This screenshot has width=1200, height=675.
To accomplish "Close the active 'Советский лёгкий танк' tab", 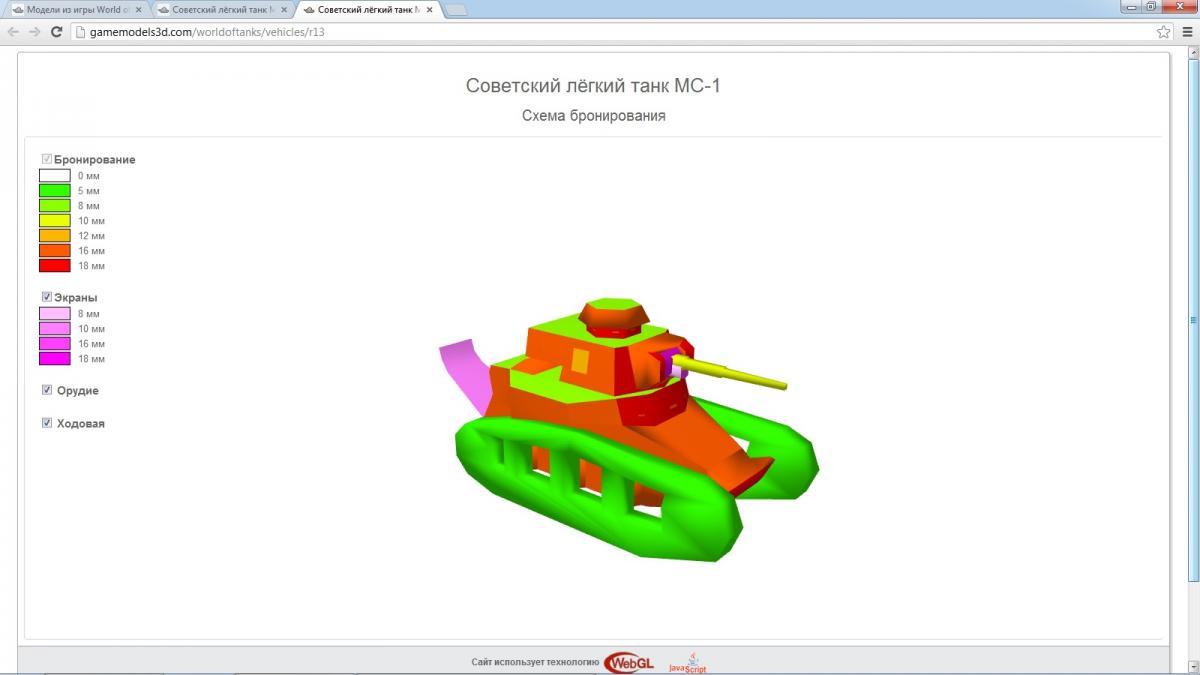I will pos(428,9).
